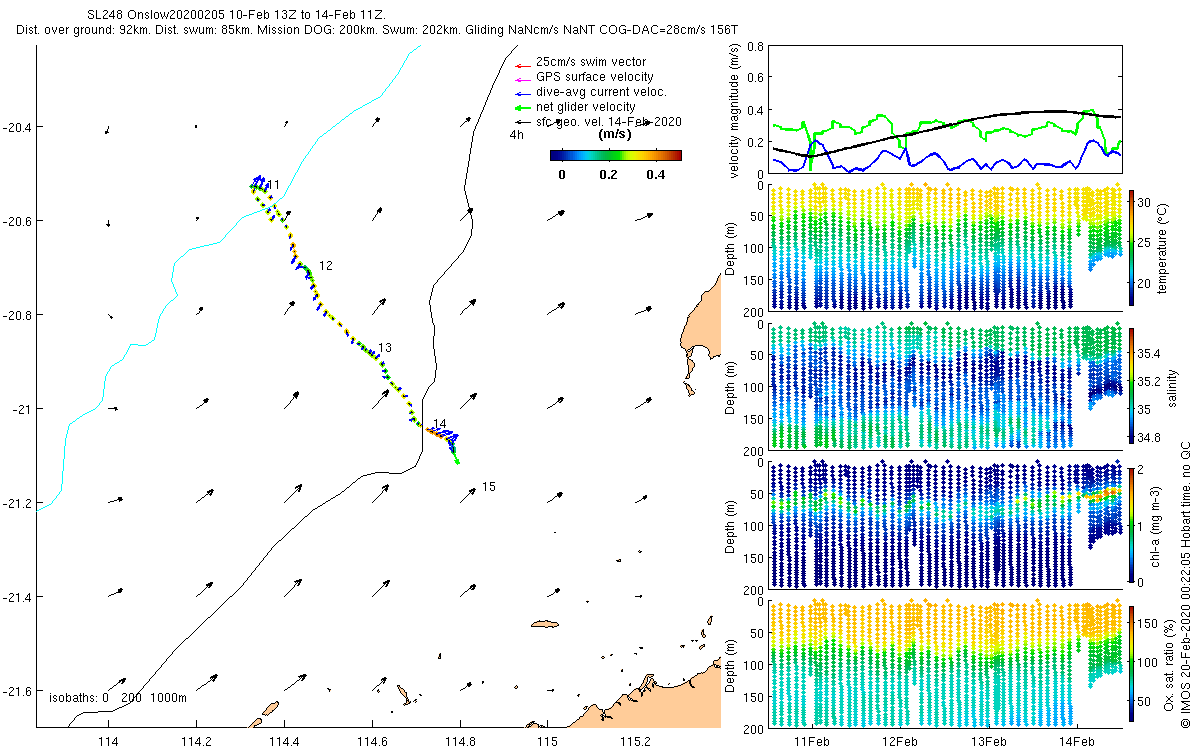
Task: Click the 'isobaths: 0 200 1000m' label
Action: point(118,698)
